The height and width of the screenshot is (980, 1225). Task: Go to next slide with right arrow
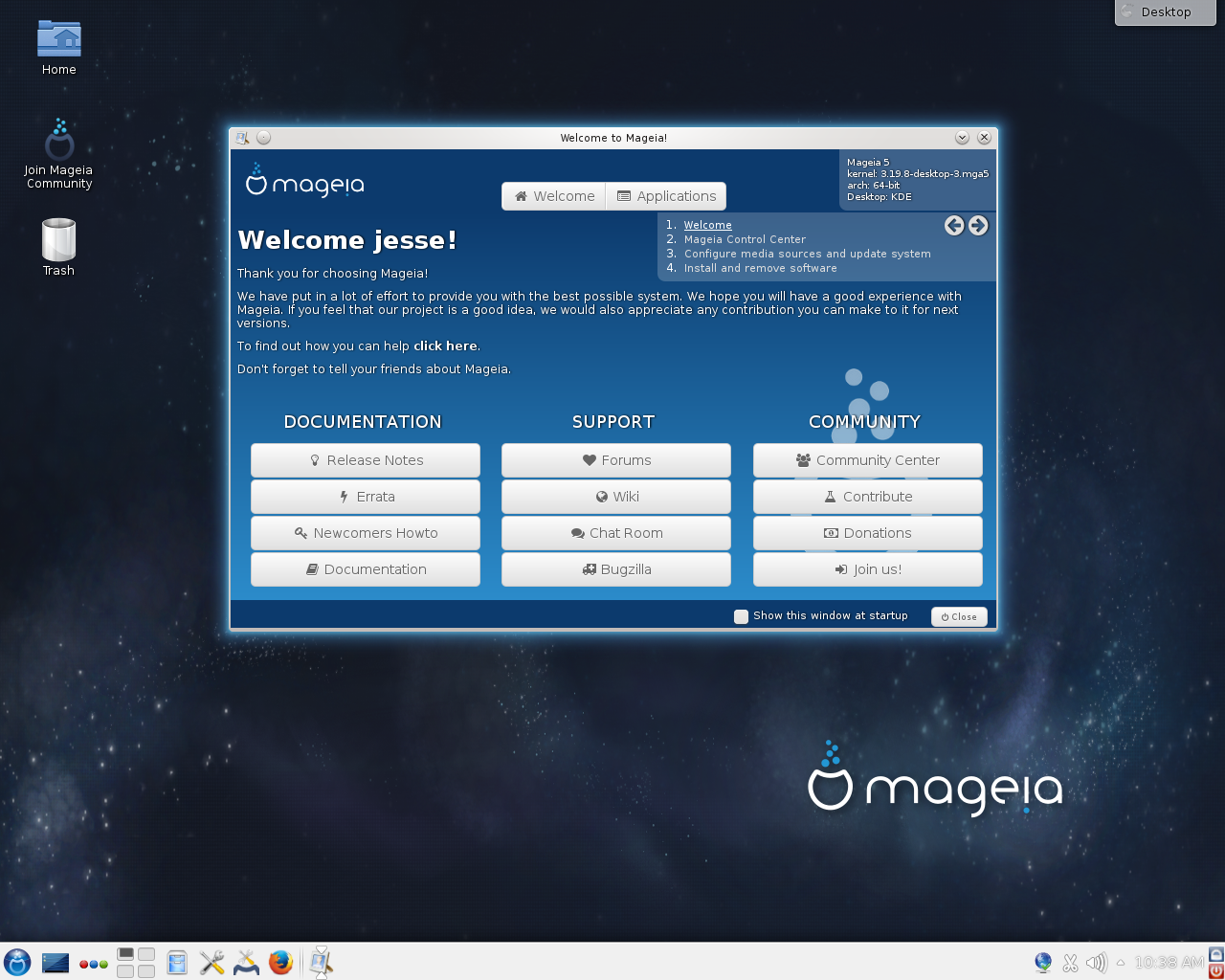click(978, 225)
